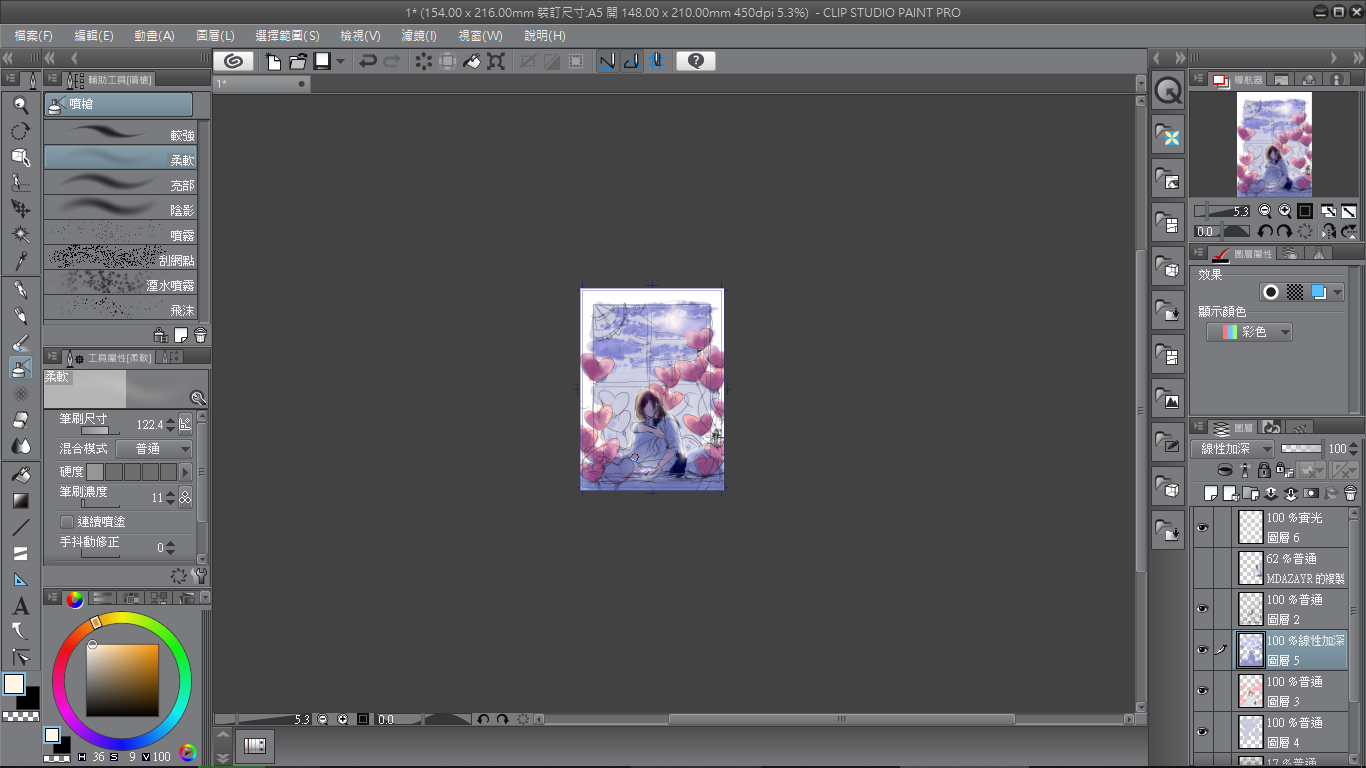The width and height of the screenshot is (1366, 768).
Task: Open the 濾鏡(I) menu
Action: point(419,35)
